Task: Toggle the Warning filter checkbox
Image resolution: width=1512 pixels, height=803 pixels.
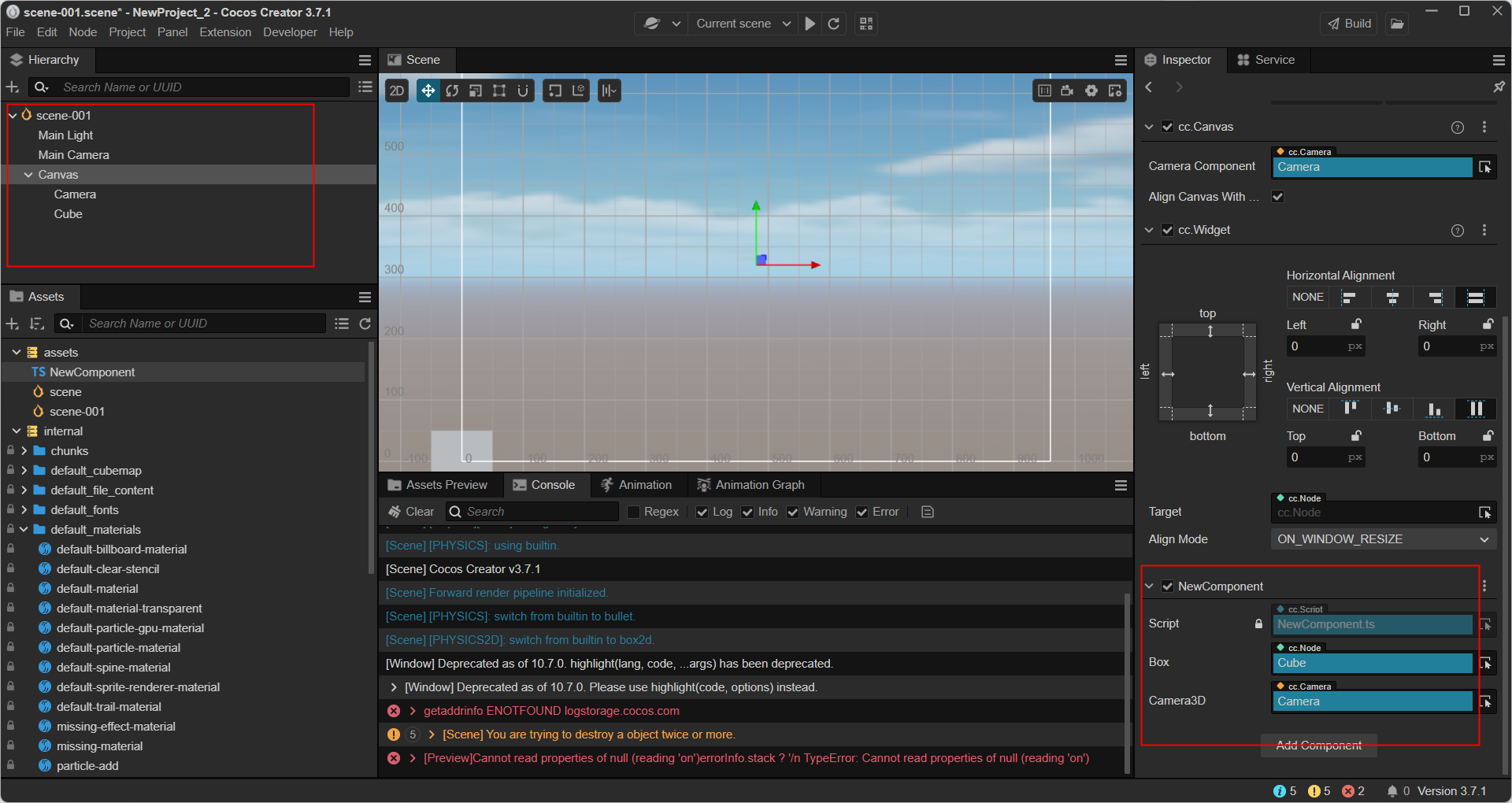Action: pos(793,512)
